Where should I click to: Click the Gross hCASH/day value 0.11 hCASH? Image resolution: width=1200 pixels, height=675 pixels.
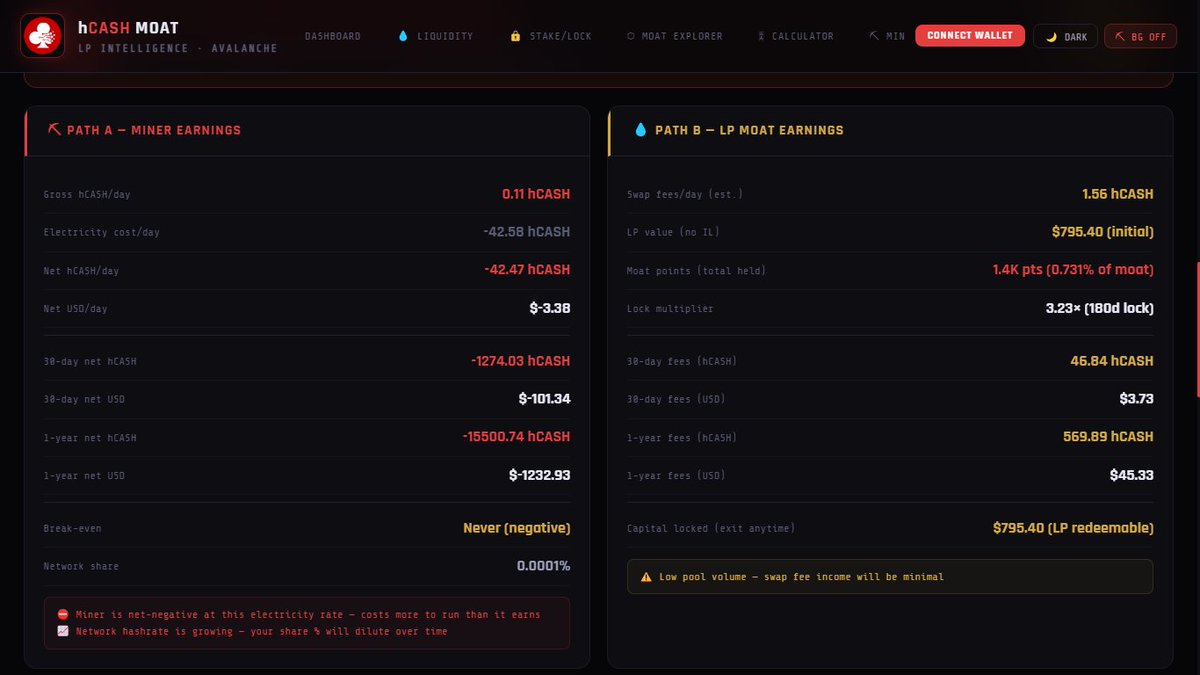(x=536, y=194)
